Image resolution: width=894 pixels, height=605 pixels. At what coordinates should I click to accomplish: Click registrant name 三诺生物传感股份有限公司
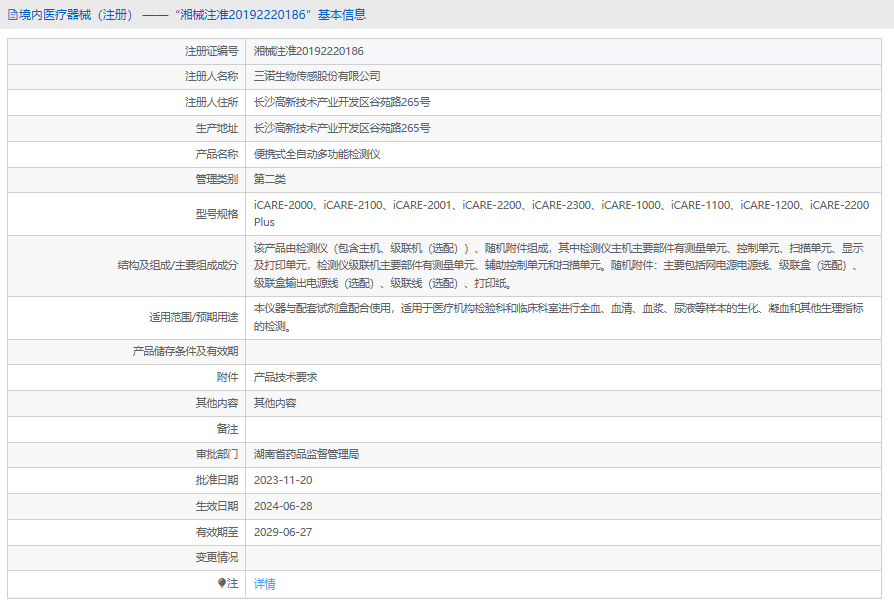(x=317, y=76)
